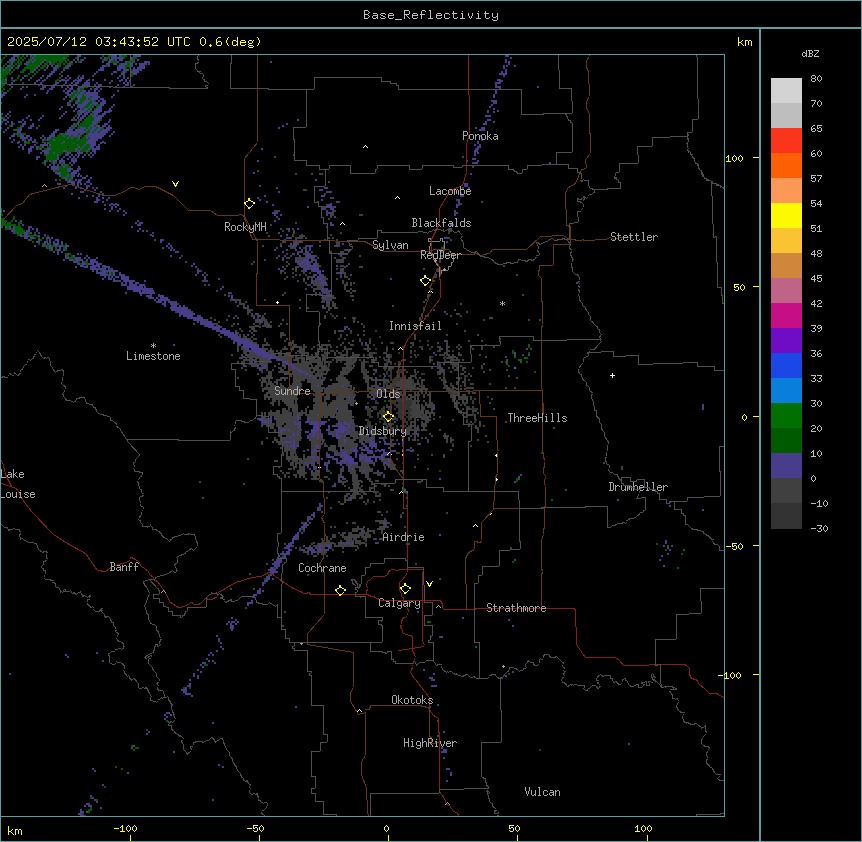Select the red 65 dBZ legend swatch
This screenshot has width=862, height=842.
coord(786,141)
